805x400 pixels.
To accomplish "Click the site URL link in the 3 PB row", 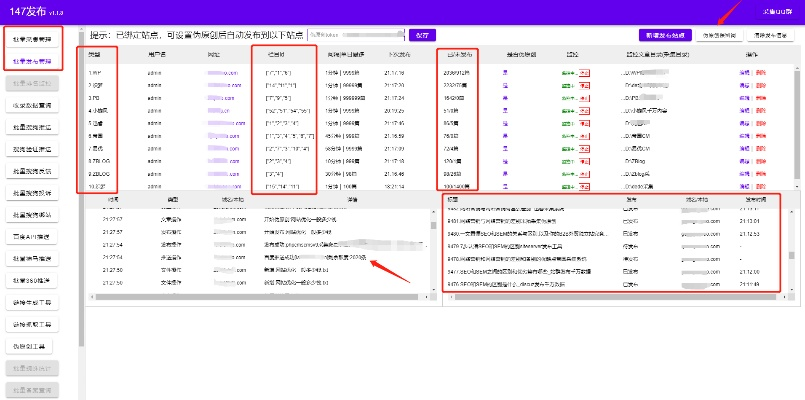I will click(x=221, y=98).
